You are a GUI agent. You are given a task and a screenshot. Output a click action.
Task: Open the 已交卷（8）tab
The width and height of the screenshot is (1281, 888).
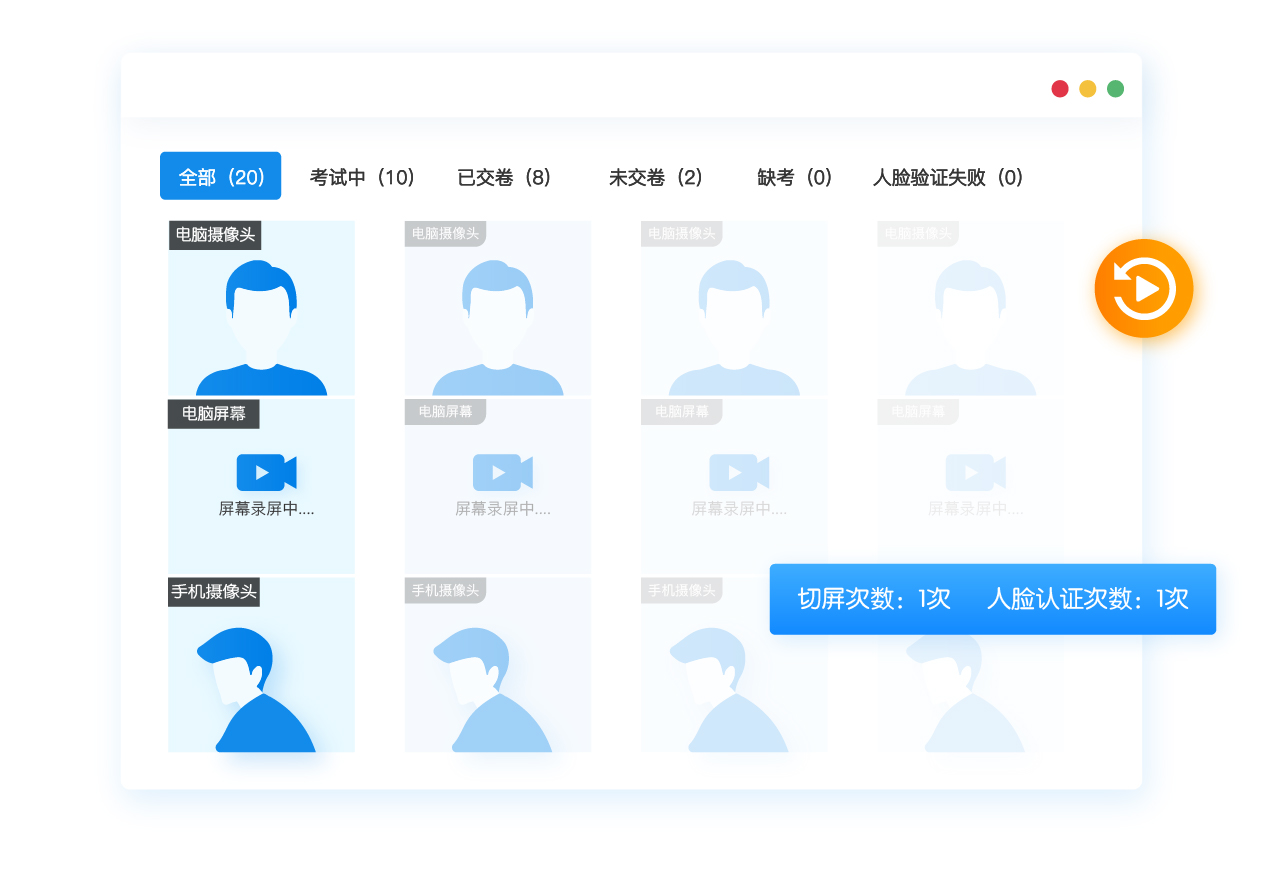coord(504,177)
